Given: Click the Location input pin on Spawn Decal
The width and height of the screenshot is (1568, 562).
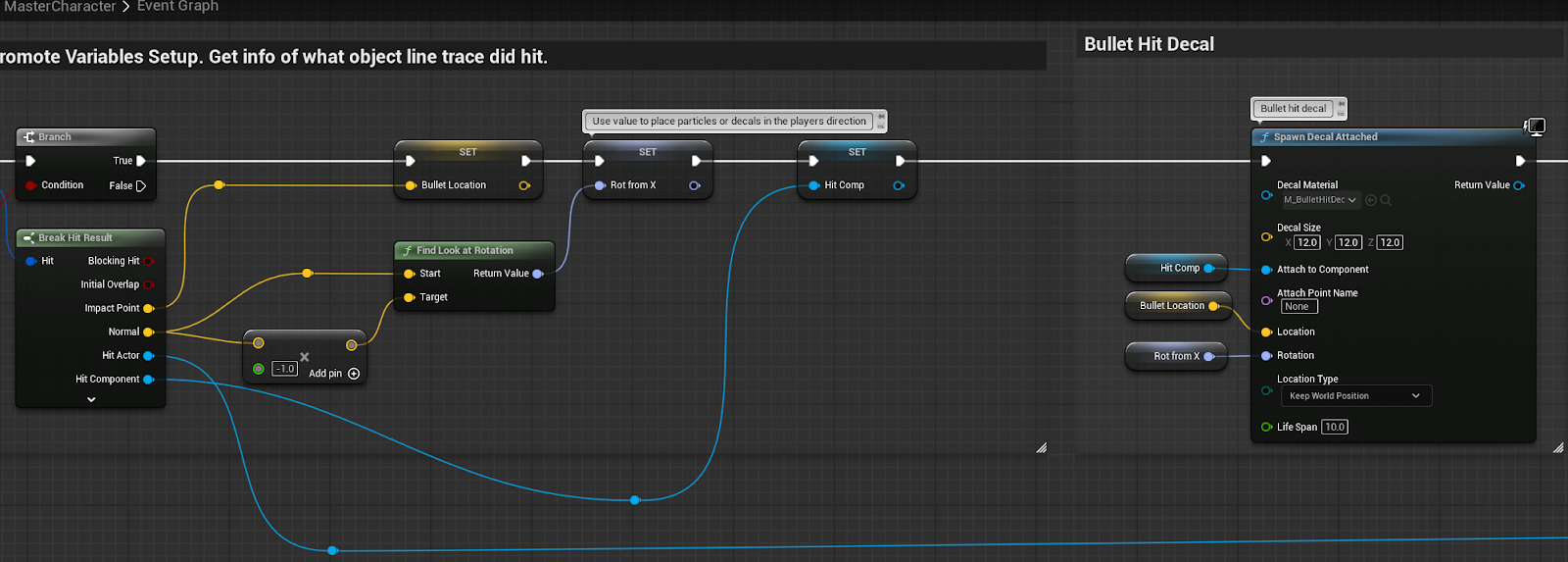Looking at the screenshot, I should (x=1266, y=332).
